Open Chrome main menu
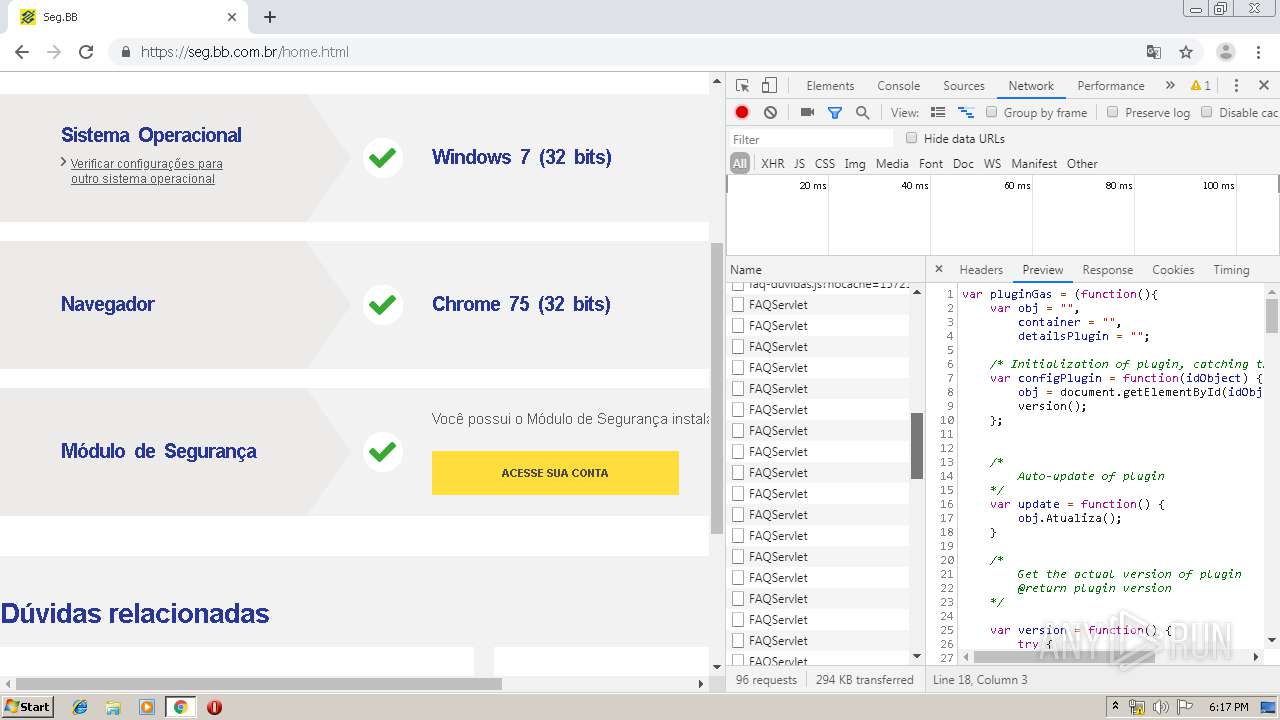Viewport: 1280px width, 720px height. coord(1258,52)
